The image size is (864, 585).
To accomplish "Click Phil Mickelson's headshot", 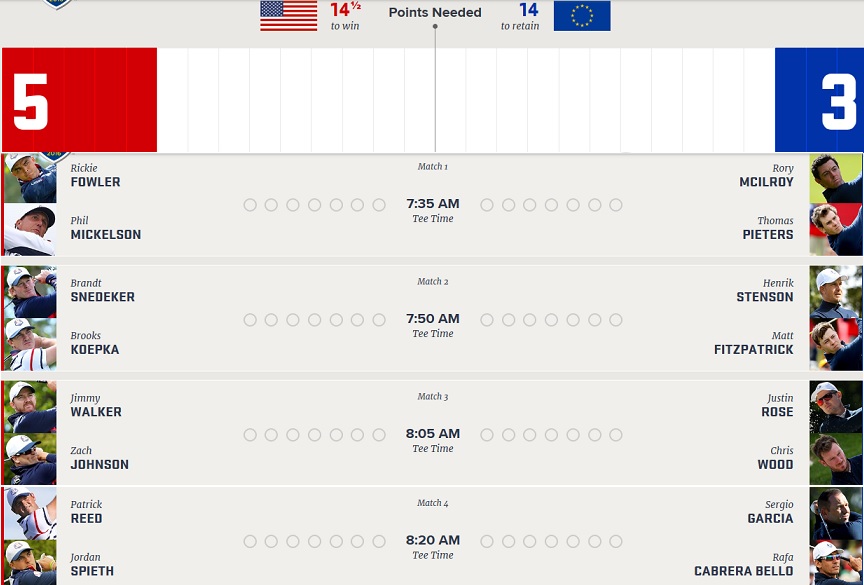I will pyautogui.click(x=30, y=230).
